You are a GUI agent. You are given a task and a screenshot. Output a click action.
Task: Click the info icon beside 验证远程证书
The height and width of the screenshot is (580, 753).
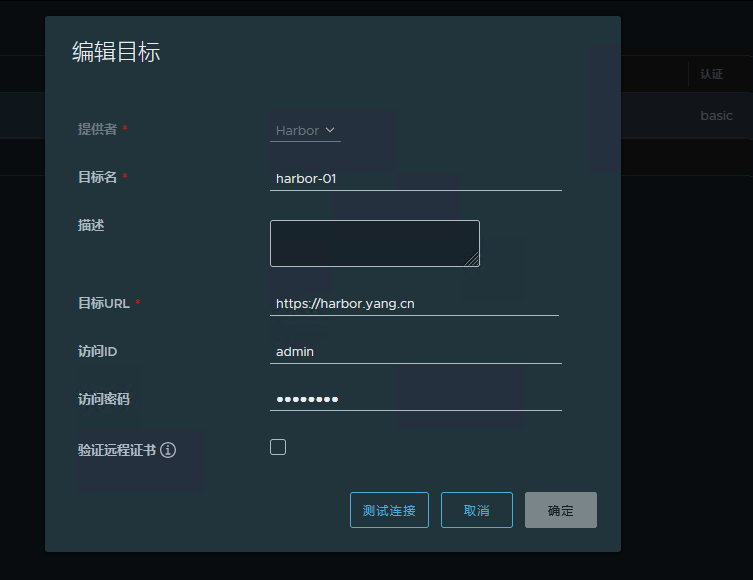168,451
